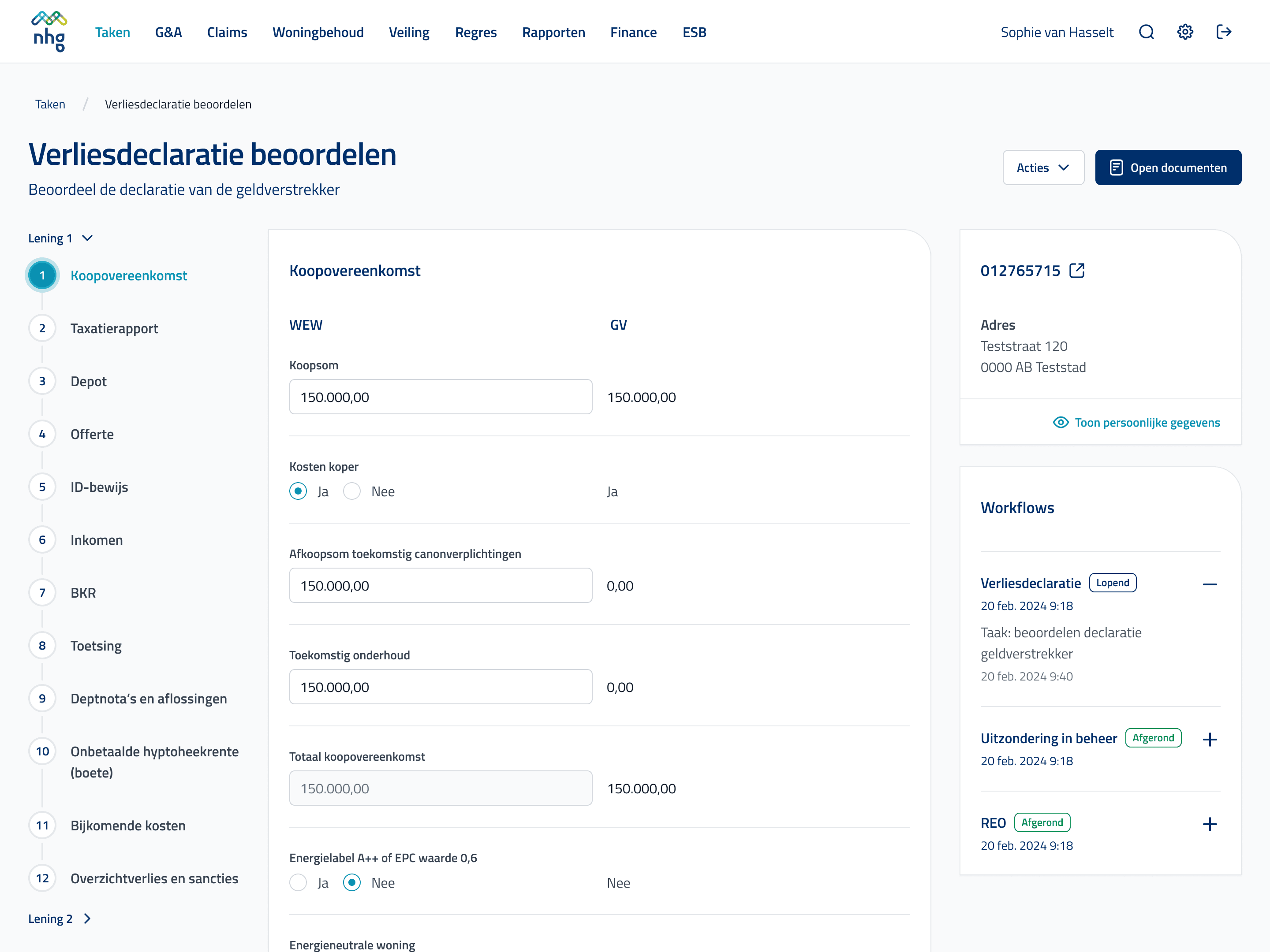
Task: Click the Koopsom input field
Action: [441, 397]
